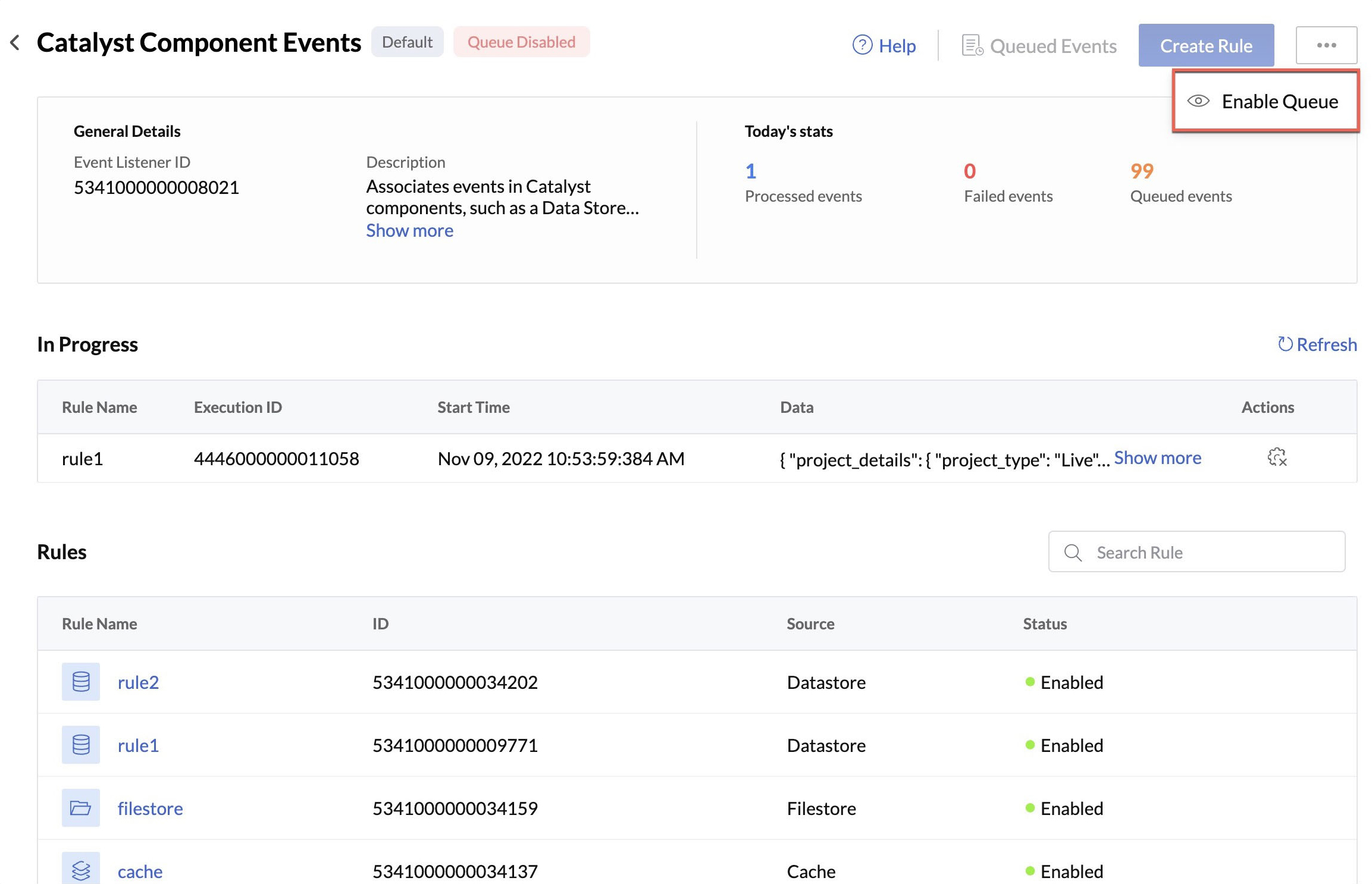Expand rule1 data with Show more

tap(1157, 457)
